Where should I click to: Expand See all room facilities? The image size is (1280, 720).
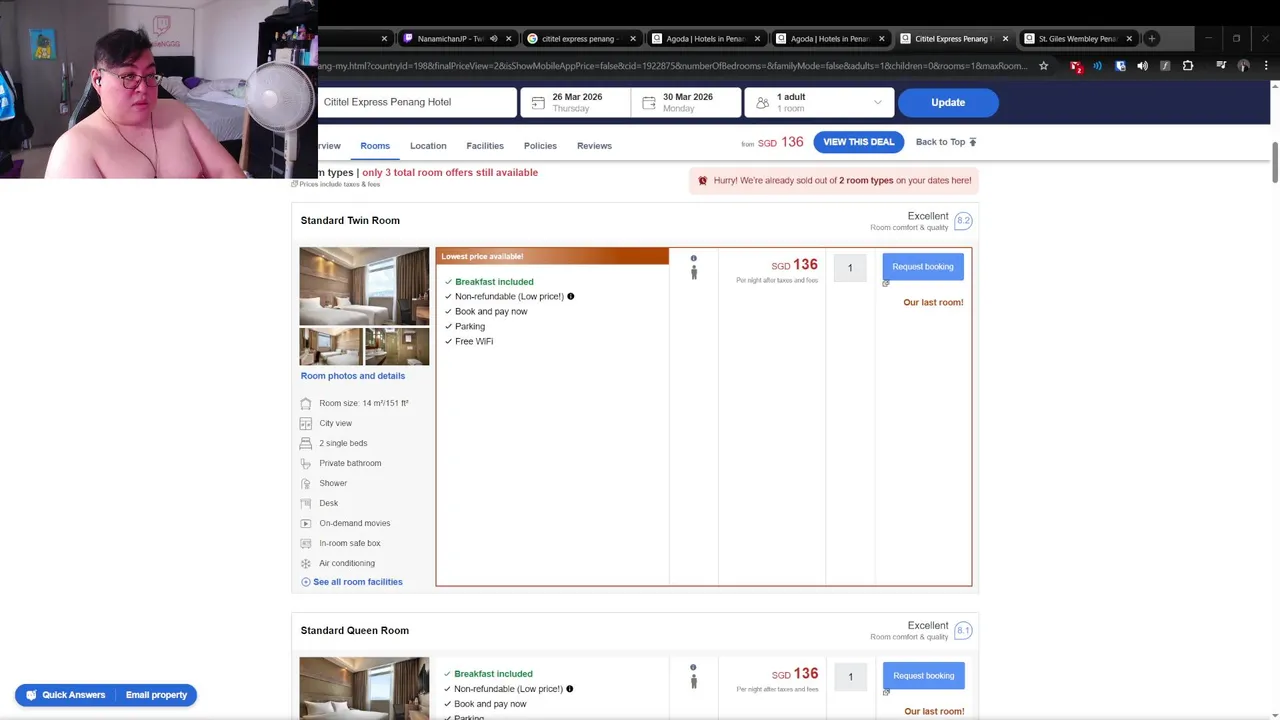352,582
